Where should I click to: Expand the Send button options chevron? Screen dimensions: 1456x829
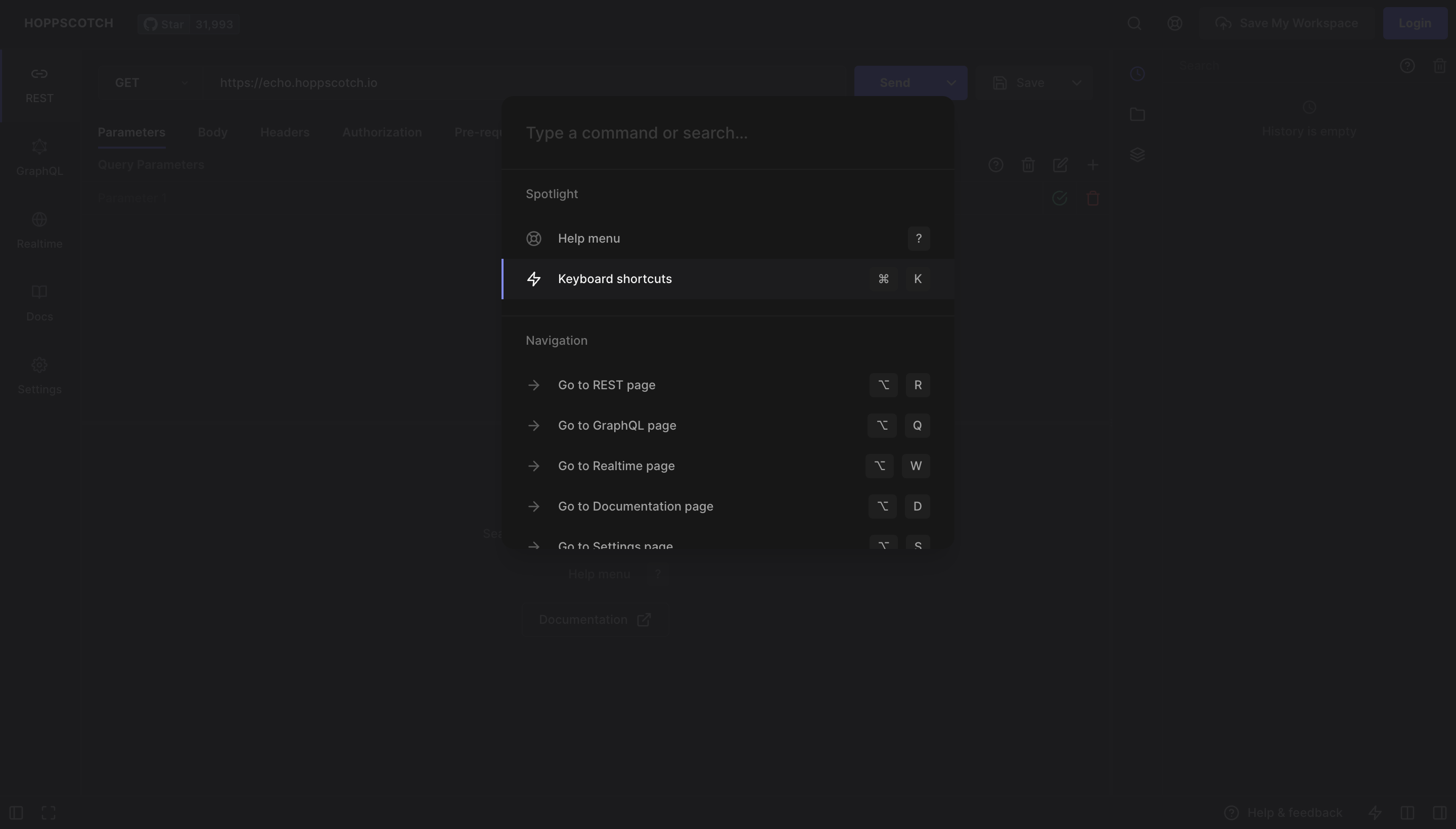(x=951, y=83)
